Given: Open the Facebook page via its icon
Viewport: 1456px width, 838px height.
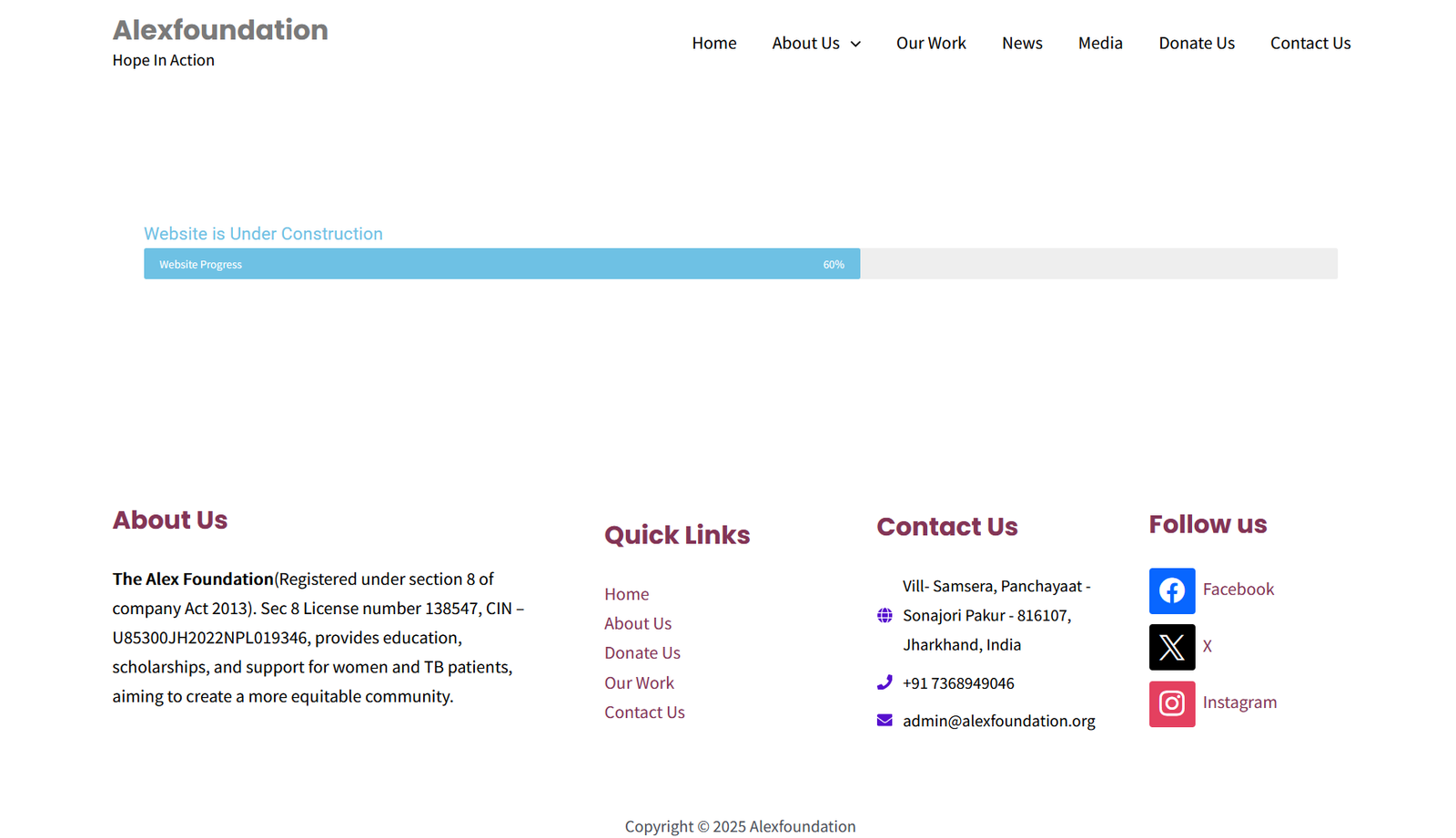Looking at the screenshot, I should tap(1172, 591).
